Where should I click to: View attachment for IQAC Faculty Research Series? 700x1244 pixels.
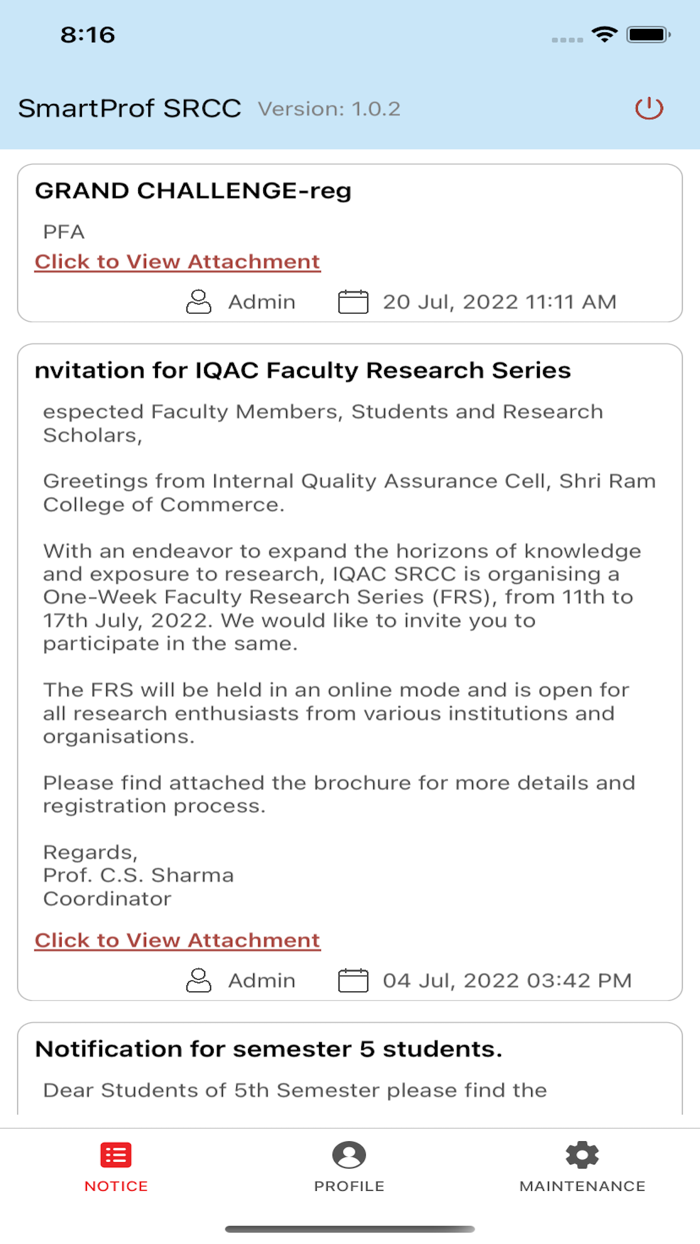[176, 940]
